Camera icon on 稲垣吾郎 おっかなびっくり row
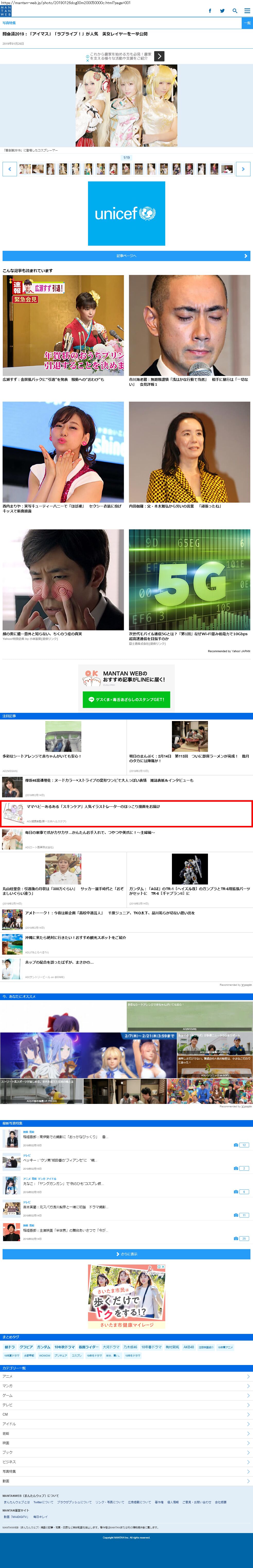This screenshot has width=253, height=1568. pos(236,1145)
